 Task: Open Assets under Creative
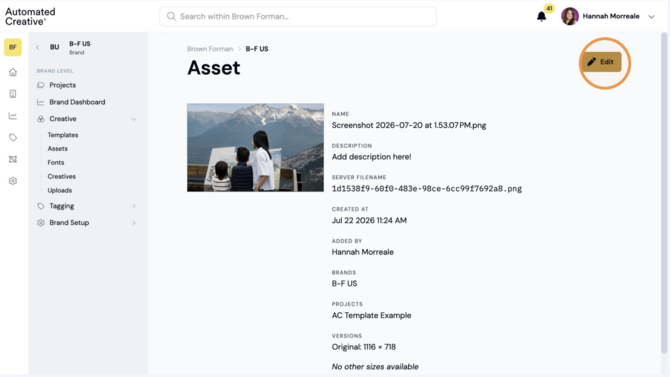(x=58, y=149)
